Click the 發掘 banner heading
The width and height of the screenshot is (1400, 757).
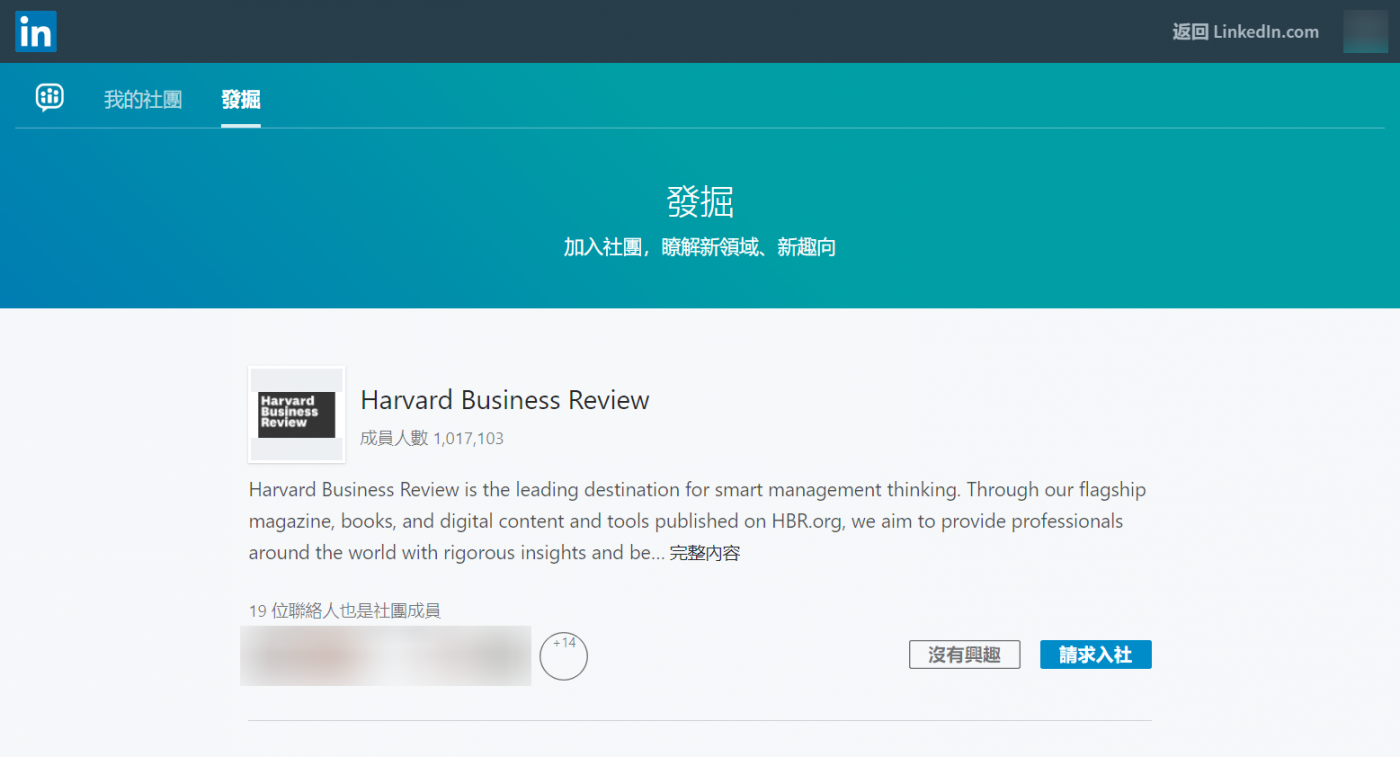pyautogui.click(x=700, y=202)
